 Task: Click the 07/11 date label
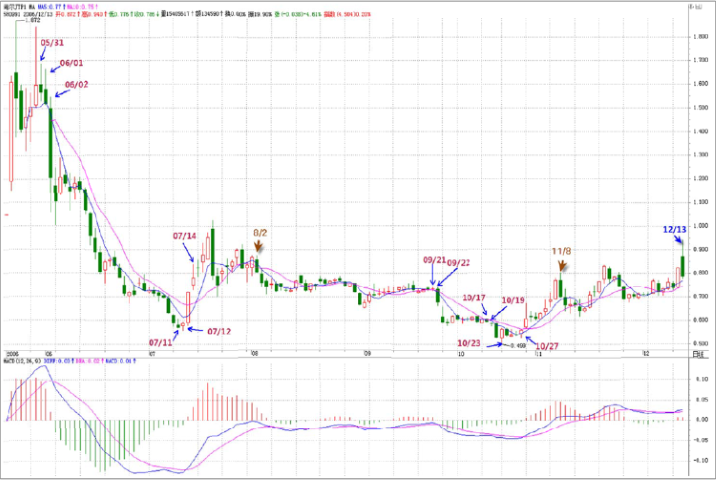coord(162,341)
